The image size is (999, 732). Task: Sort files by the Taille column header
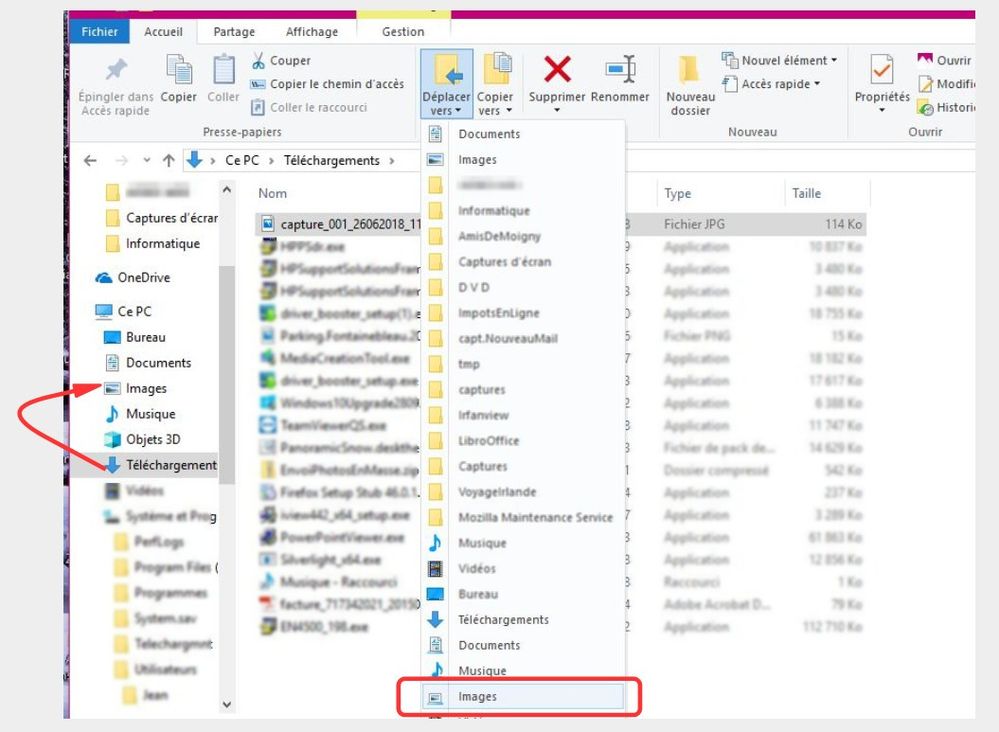[806, 194]
